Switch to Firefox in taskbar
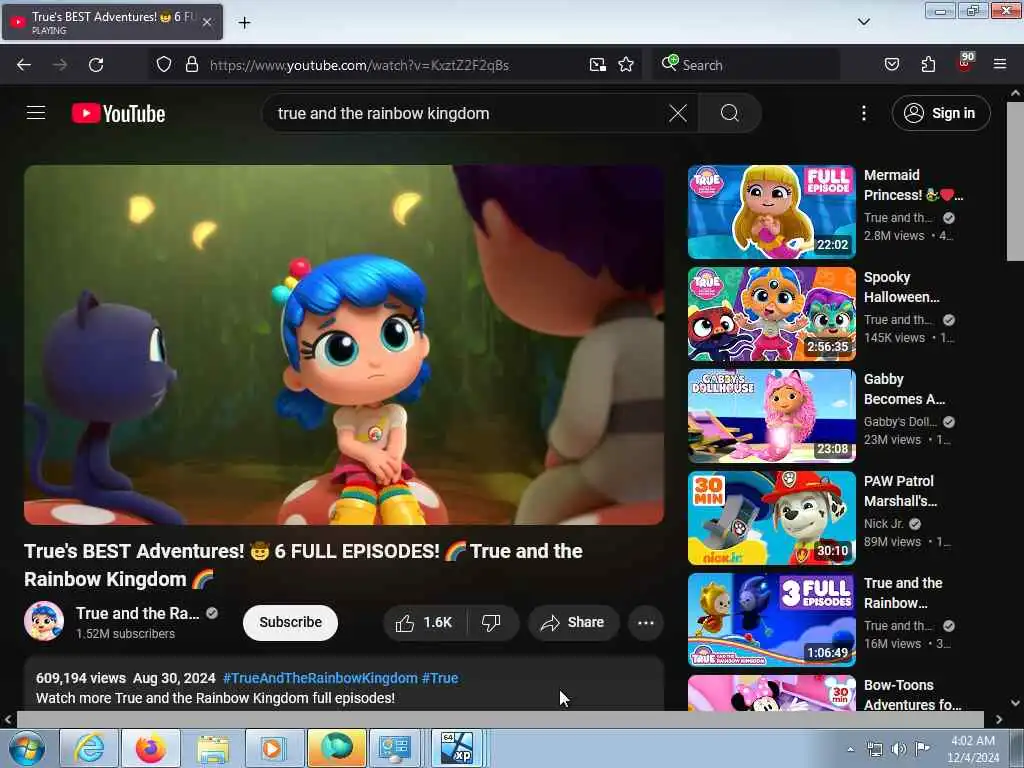The height and width of the screenshot is (768, 1024). (x=150, y=748)
